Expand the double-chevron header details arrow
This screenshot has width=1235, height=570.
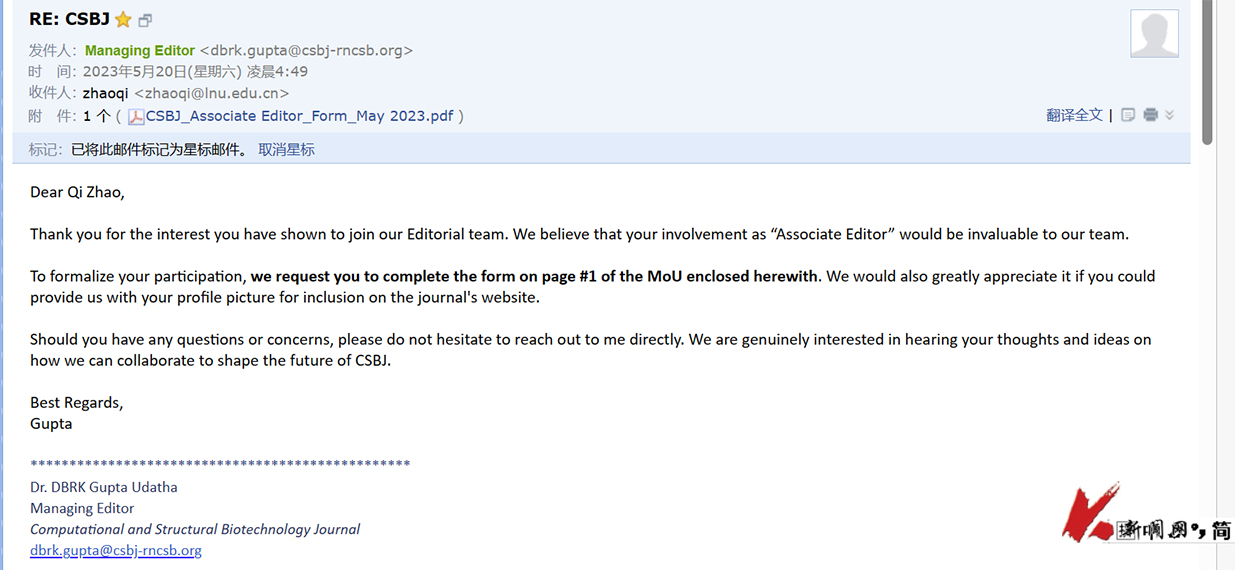pyautogui.click(x=1170, y=115)
